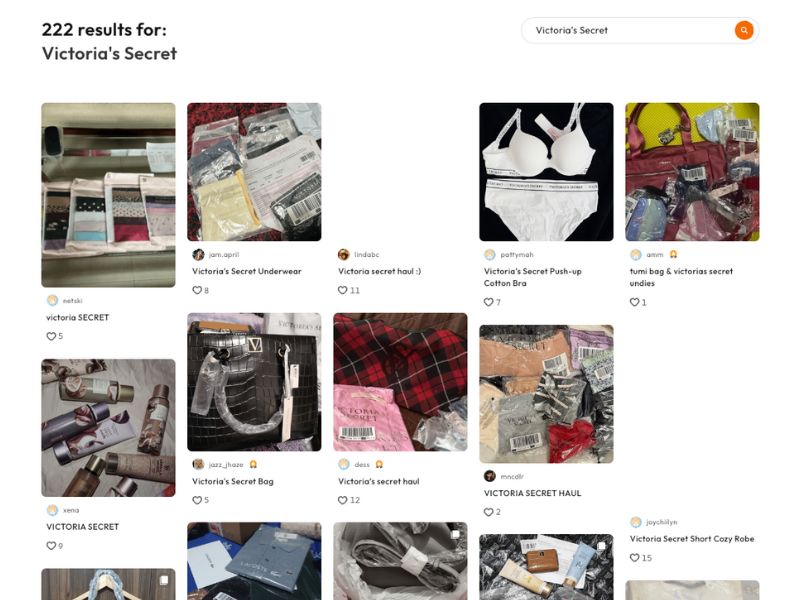This screenshot has width=800, height=600.
Task: Open the red plaid pajama photo
Action: pos(400,382)
